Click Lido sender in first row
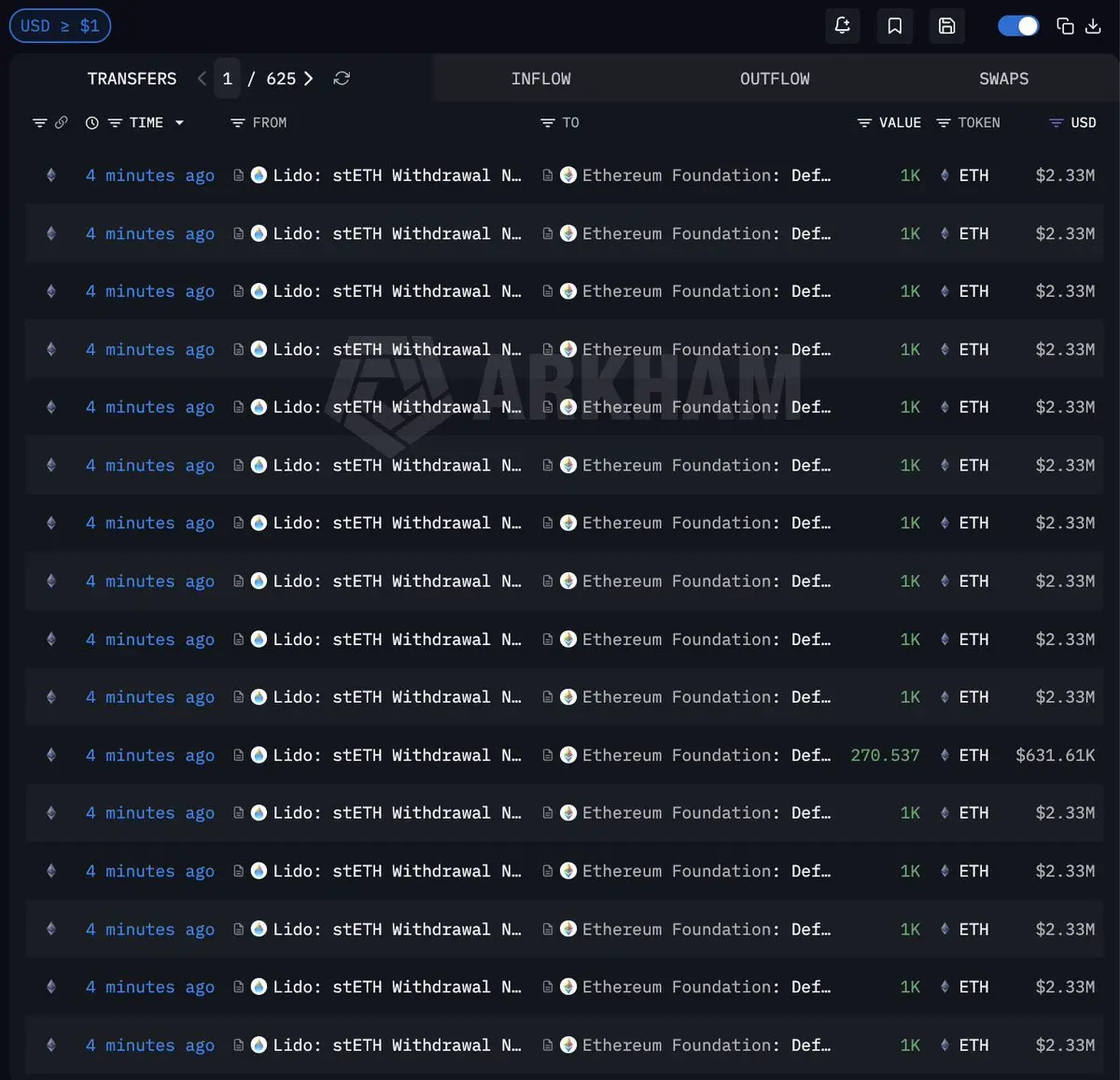The image size is (1120, 1080). pos(397,175)
